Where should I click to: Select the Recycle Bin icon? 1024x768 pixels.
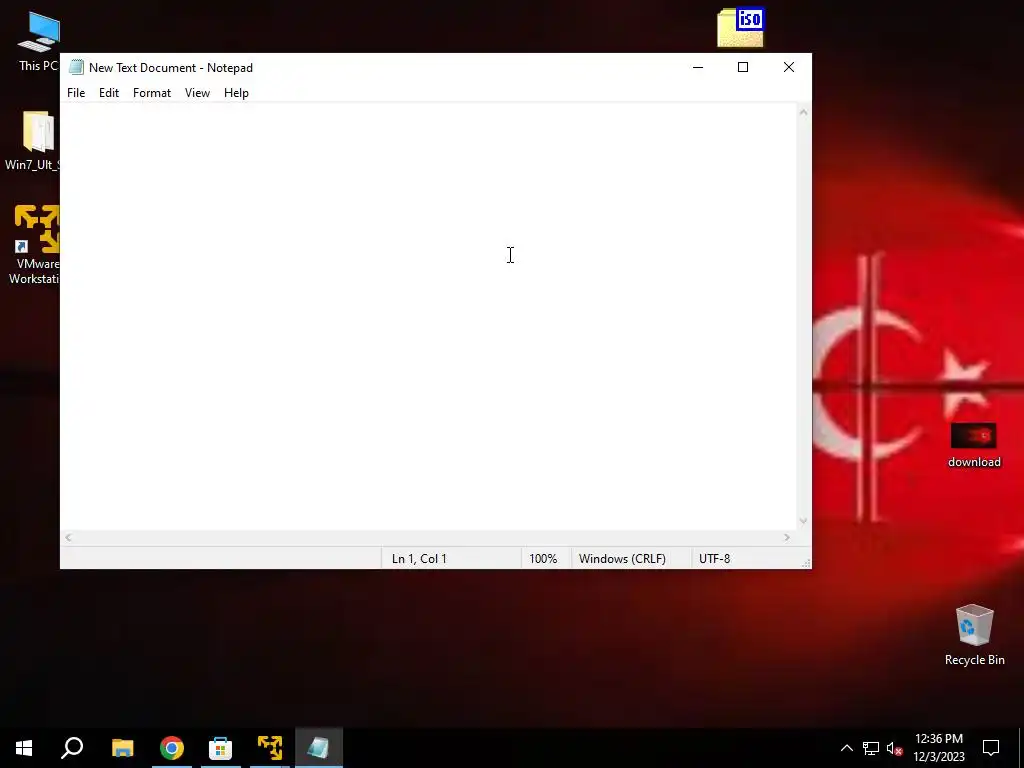[974, 635]
